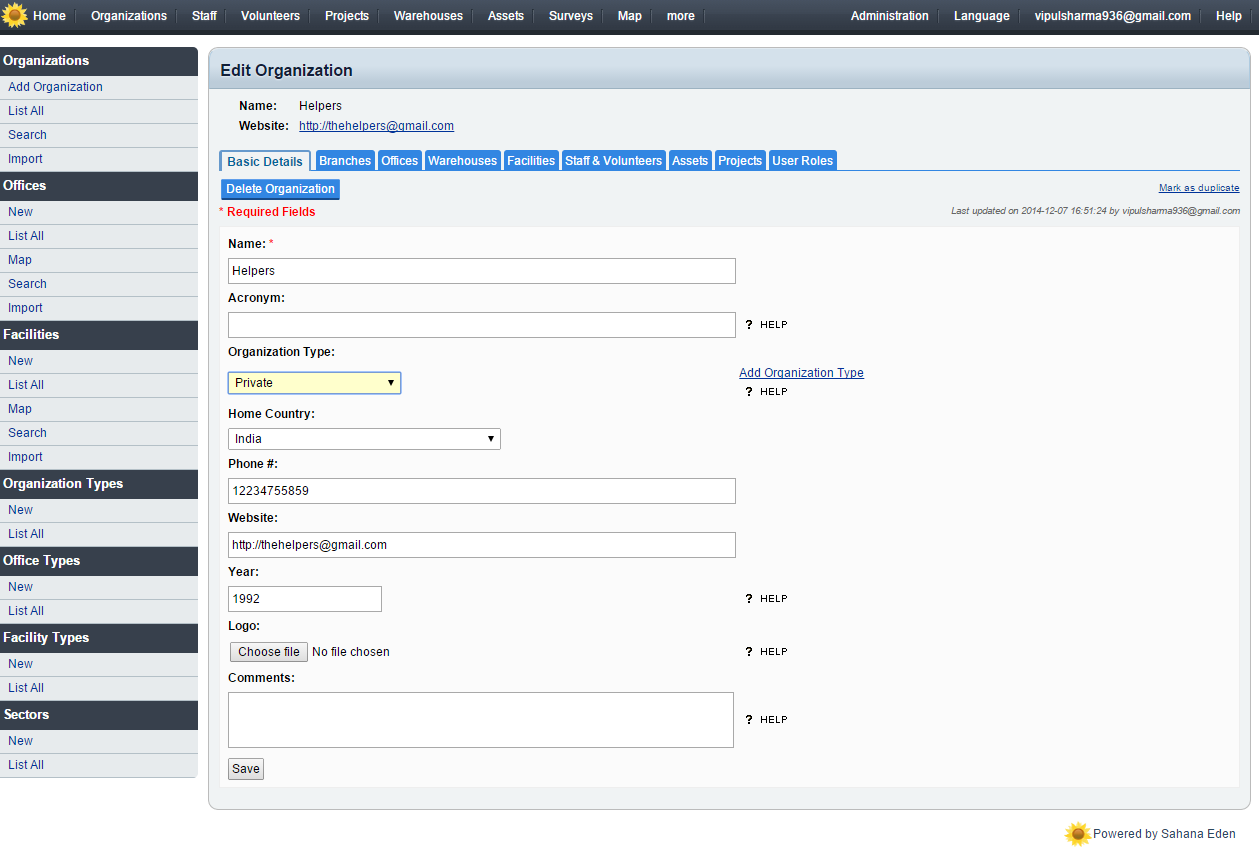The width and height of the screenshot is (1259, 851).
Task: Switch to the Branches tab
Action: point(345,161)
